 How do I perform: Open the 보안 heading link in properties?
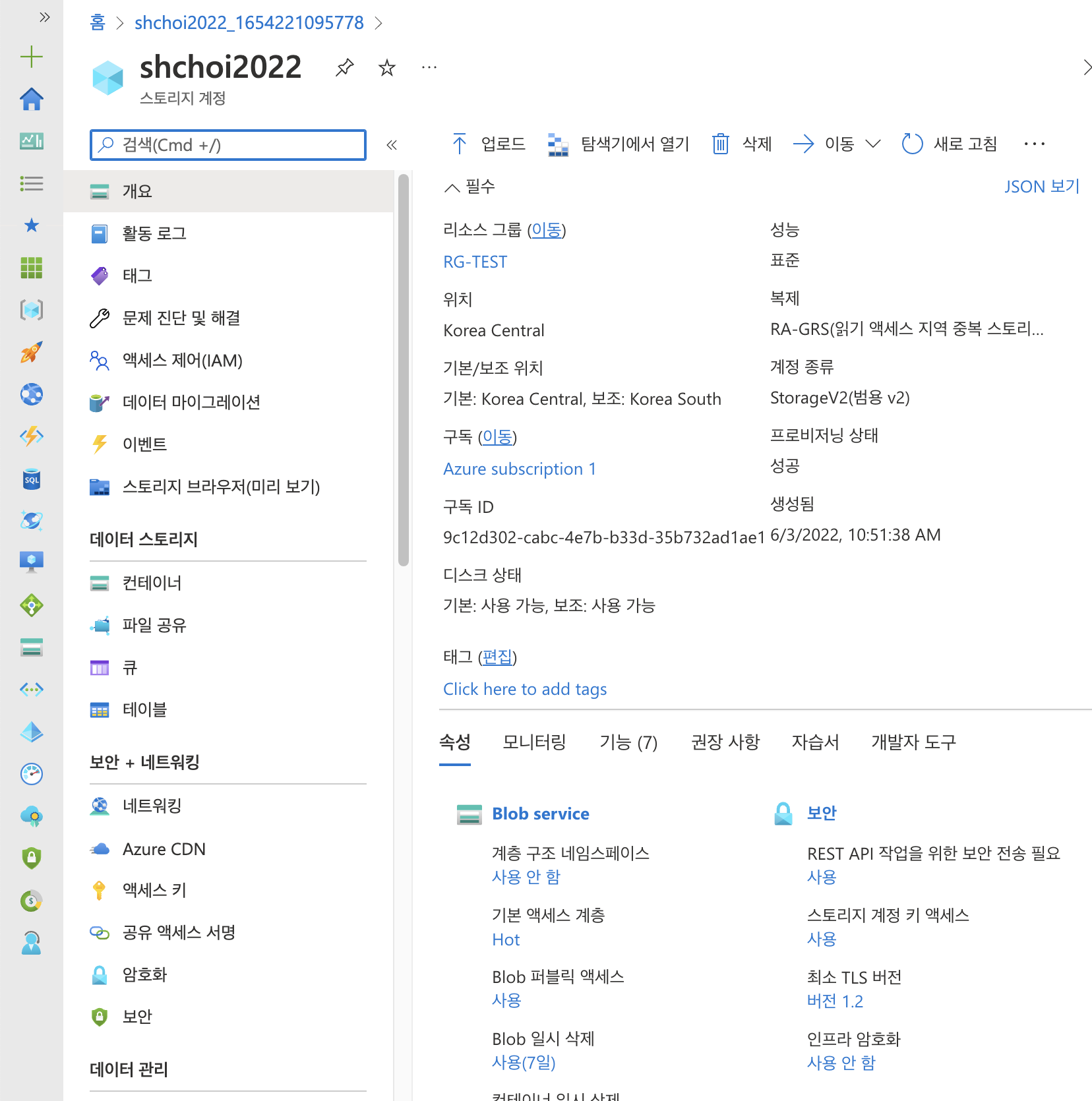[822, 813]
